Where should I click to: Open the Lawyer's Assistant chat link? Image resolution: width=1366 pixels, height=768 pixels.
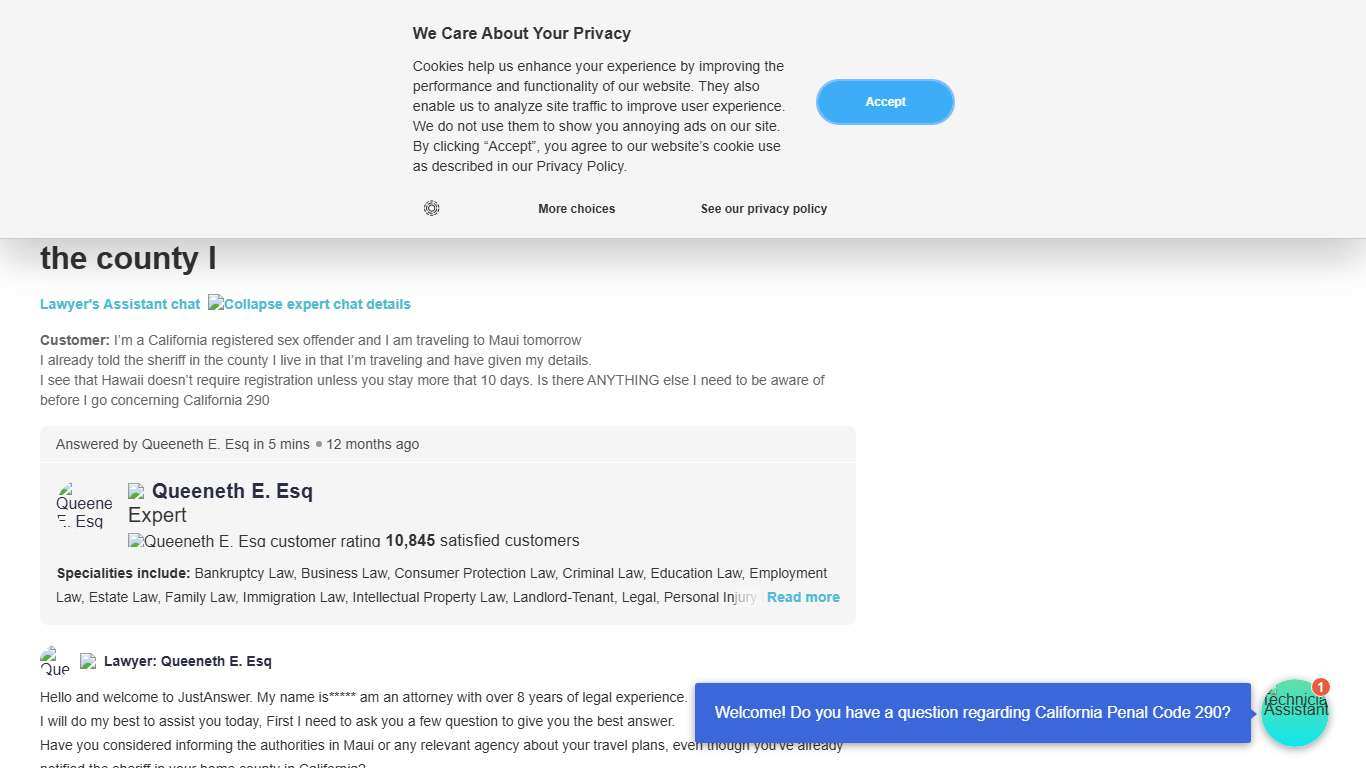(120, 304)
